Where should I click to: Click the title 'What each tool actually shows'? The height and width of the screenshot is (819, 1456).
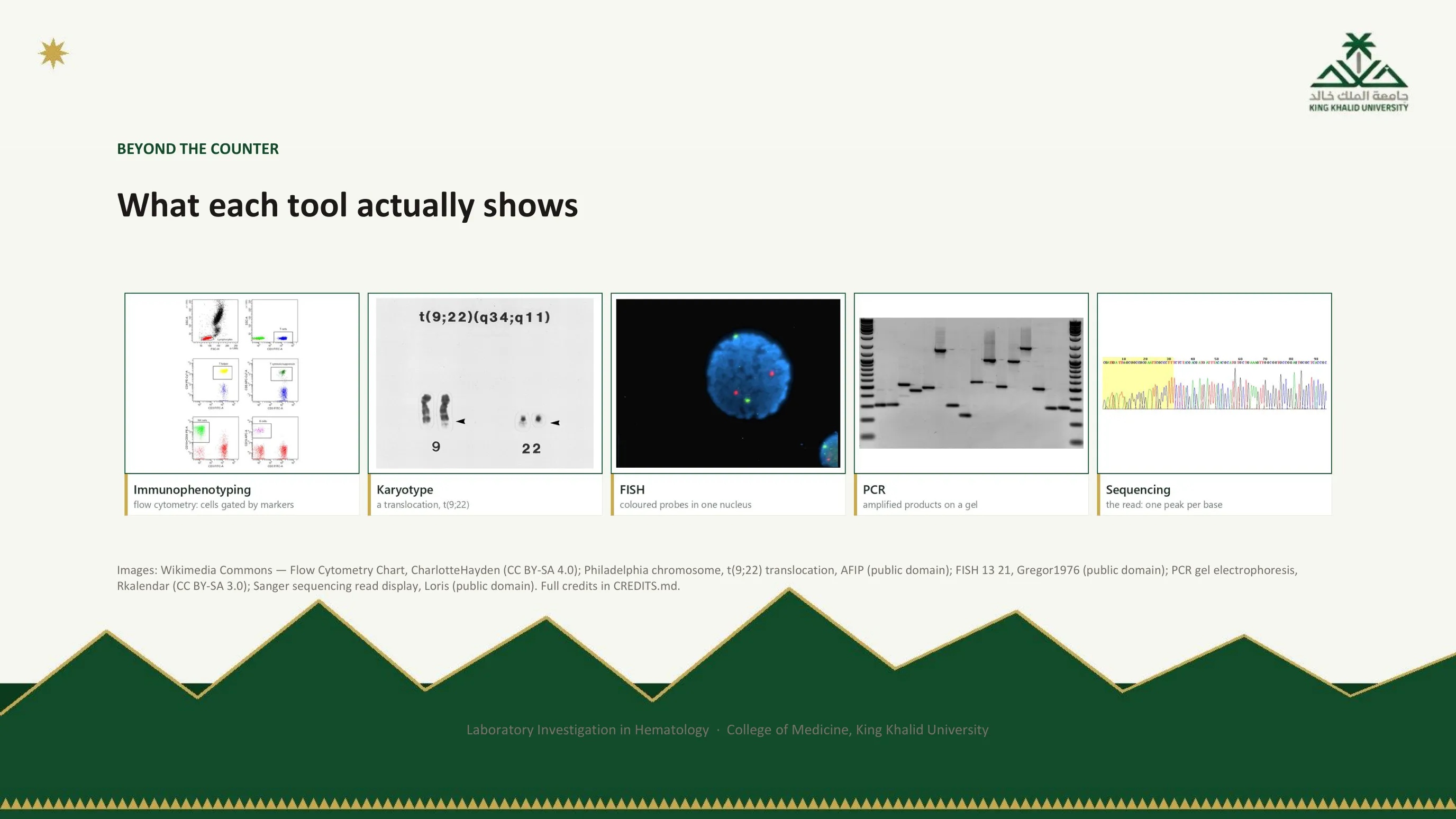[348, 205]
